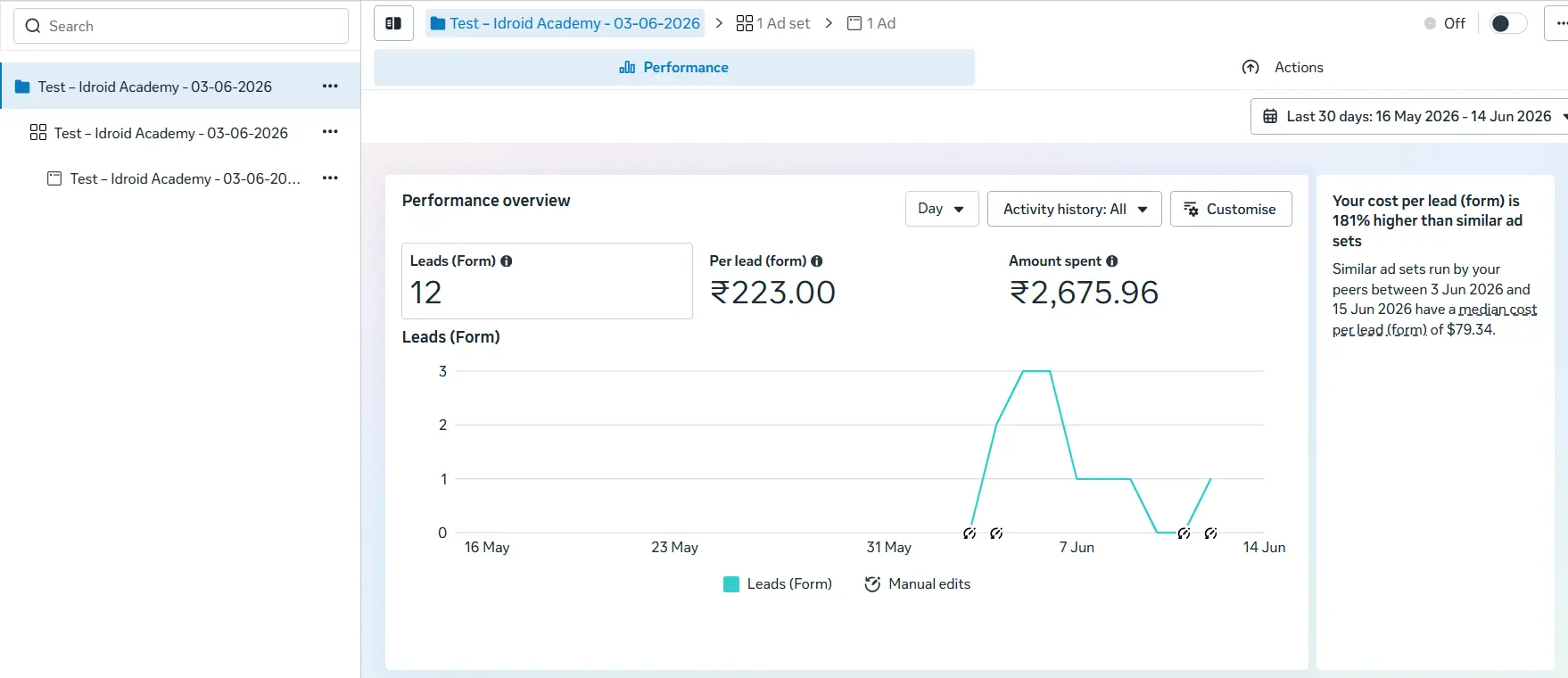Click the campaign breadcrumb Test – Idroid Academy
The height and width of the screenshot is (678, 1568).
pyautogui.click(x=565, y=23)
